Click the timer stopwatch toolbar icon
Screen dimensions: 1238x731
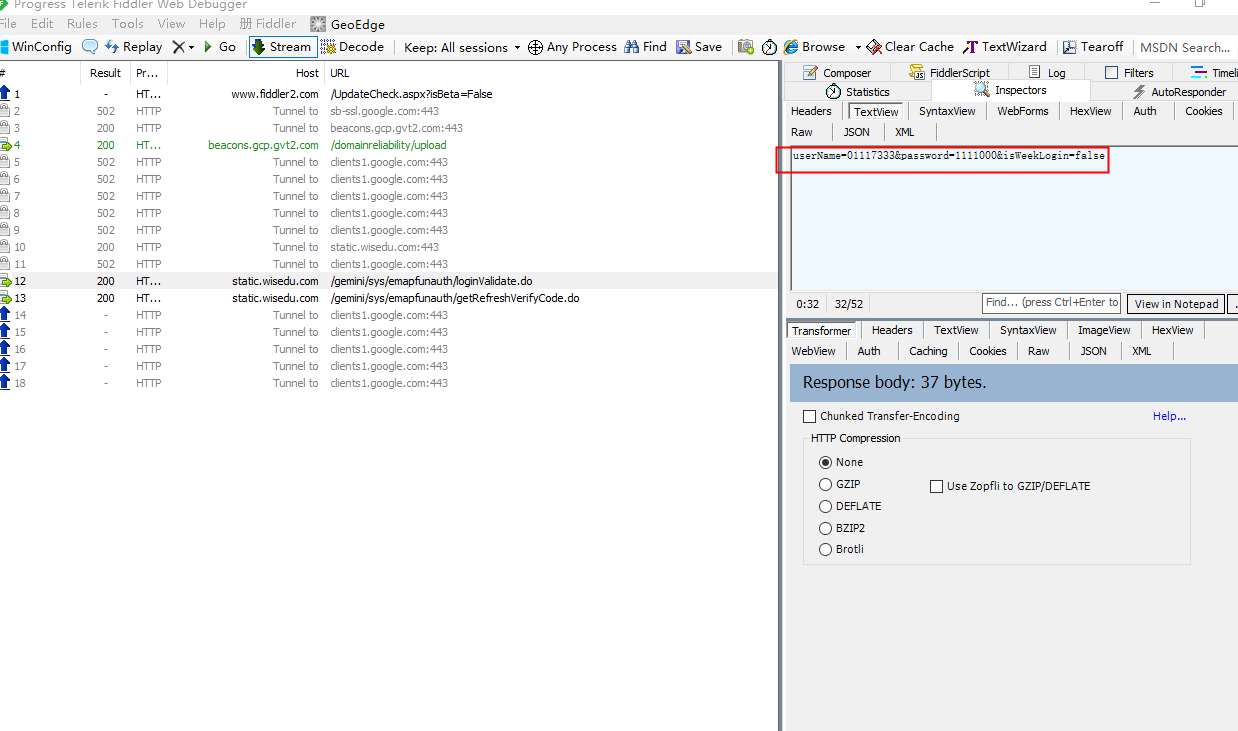(769, 47)
